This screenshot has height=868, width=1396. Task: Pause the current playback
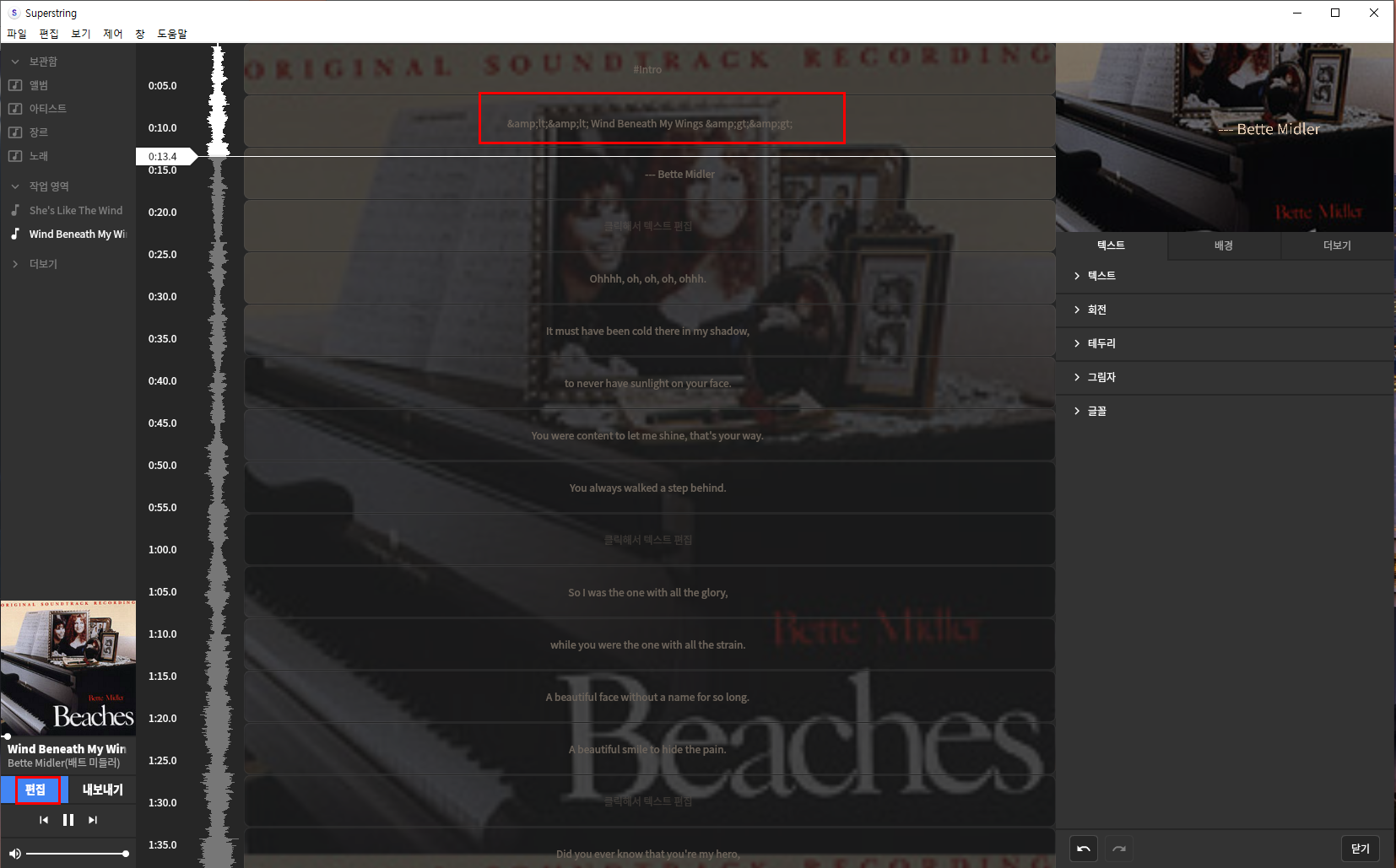pyautogui.click(x=68, y=820)
